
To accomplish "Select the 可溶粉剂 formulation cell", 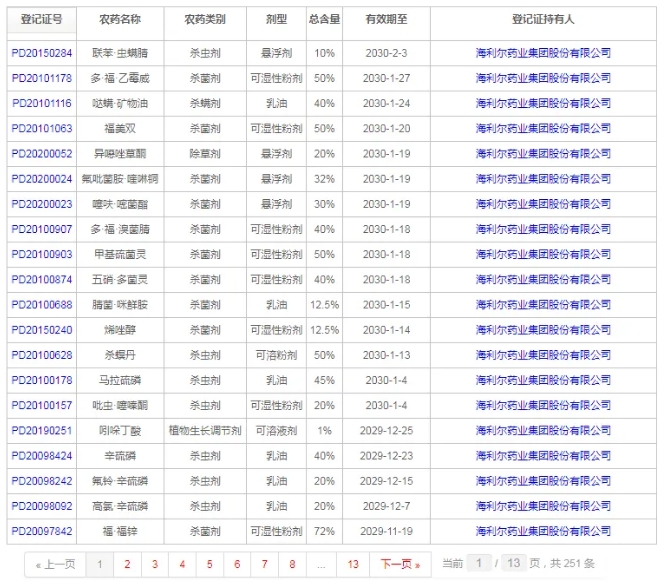I will 276,355.
